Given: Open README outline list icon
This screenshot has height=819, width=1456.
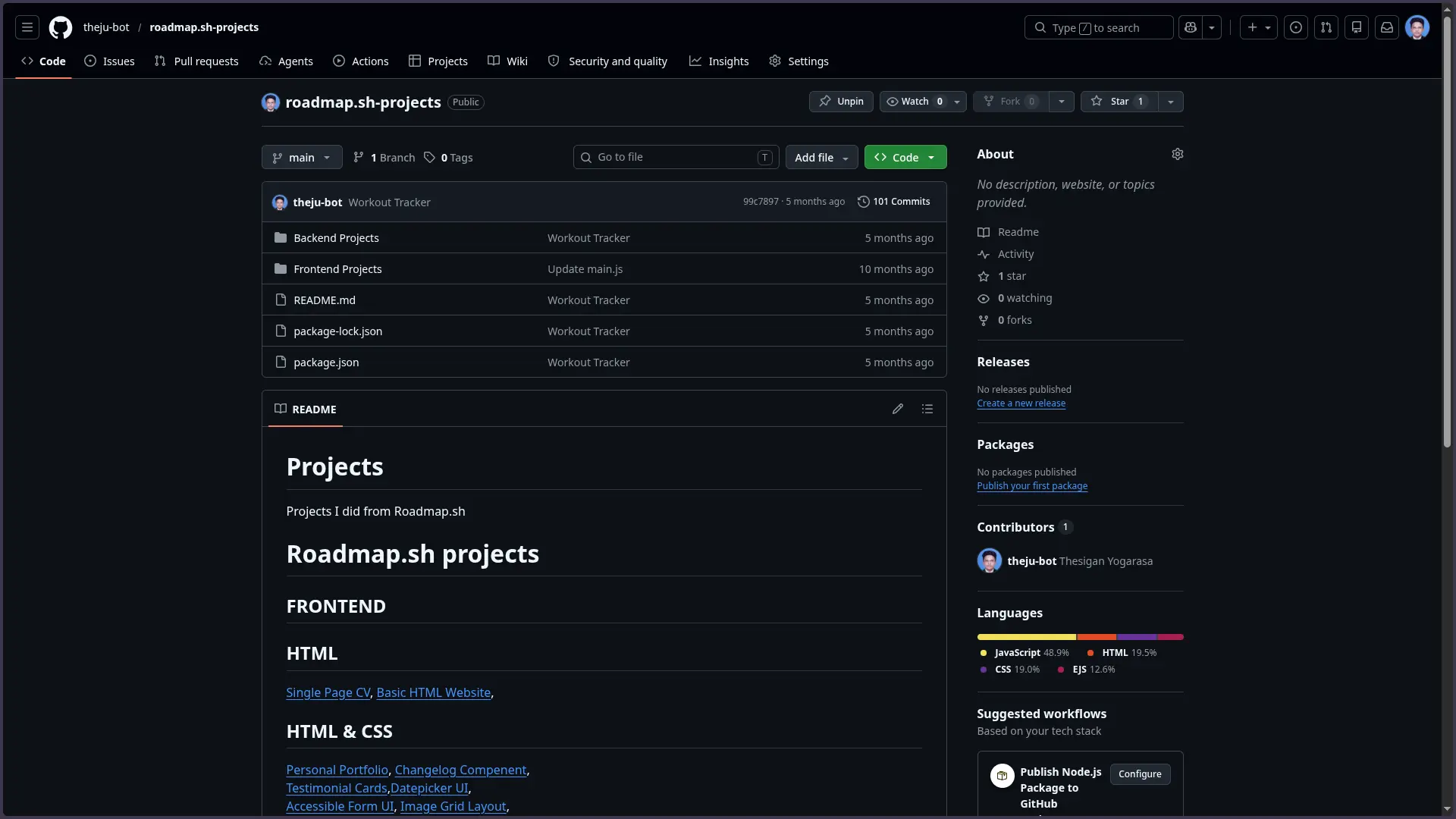Looking at the screenshot, I should click(x=927, y=409).
